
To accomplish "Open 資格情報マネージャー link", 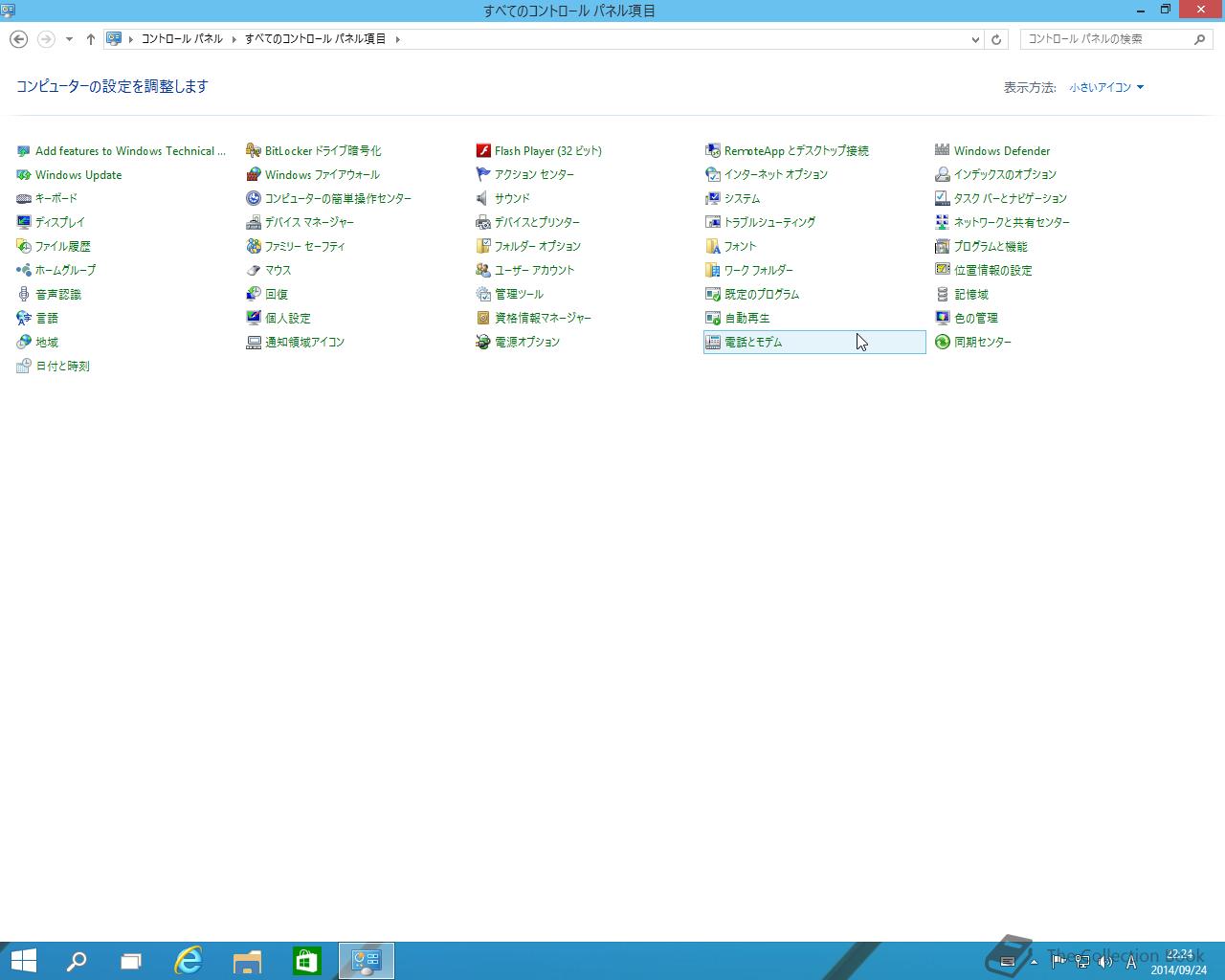I will coord(543,318).
